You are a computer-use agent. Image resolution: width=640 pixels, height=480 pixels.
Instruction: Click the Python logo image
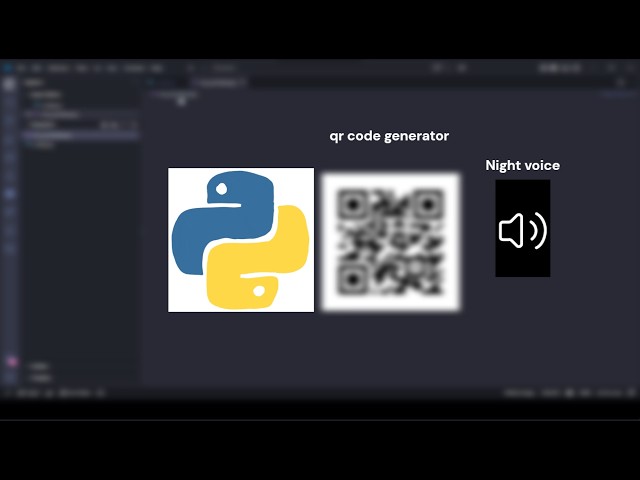(x=241, y=240)
